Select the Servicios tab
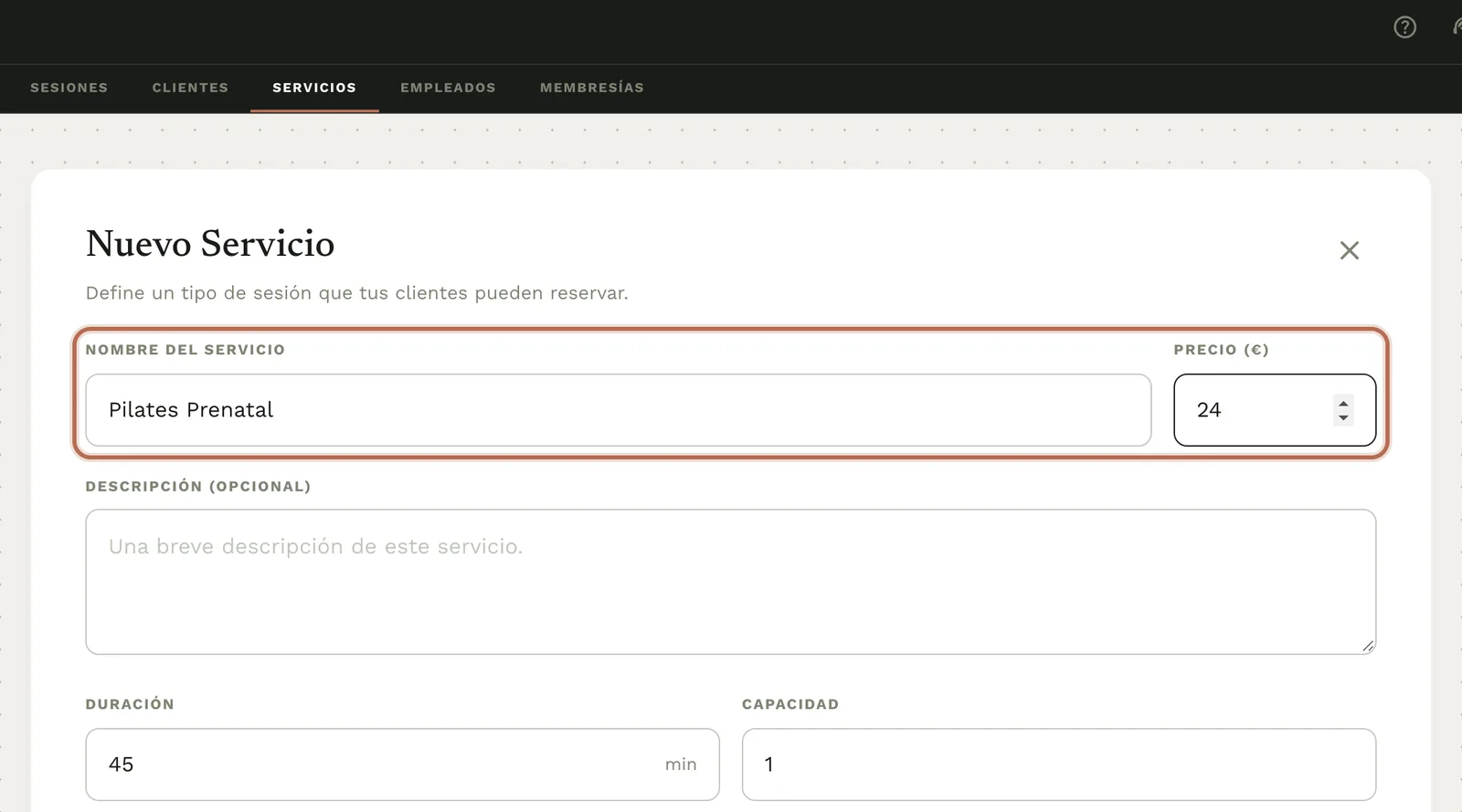This screenshot has width=1462, height=812. coord(314,88)
